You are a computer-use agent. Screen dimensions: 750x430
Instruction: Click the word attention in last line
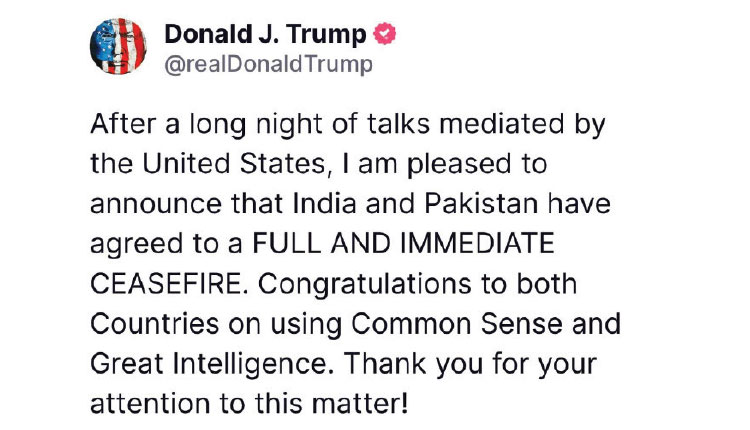click(x=150, y=404)
